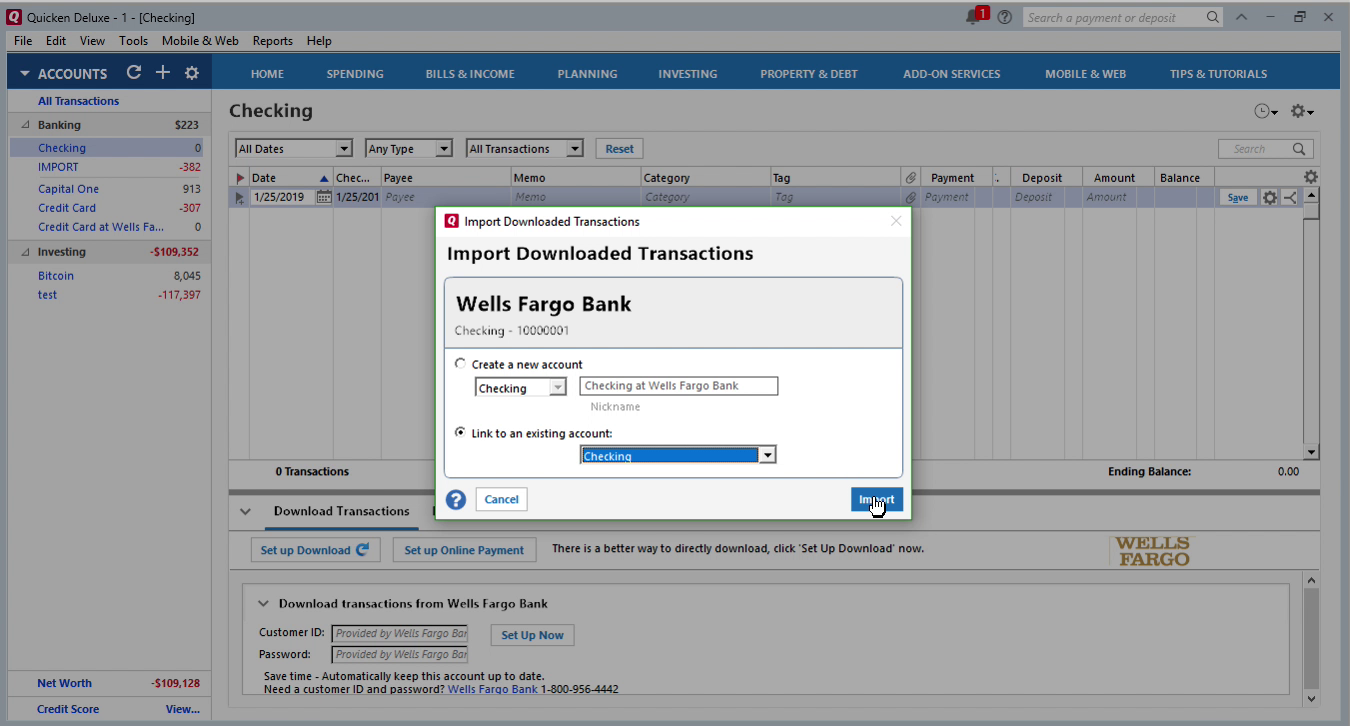Select Capital One account in sidebar

68,189
